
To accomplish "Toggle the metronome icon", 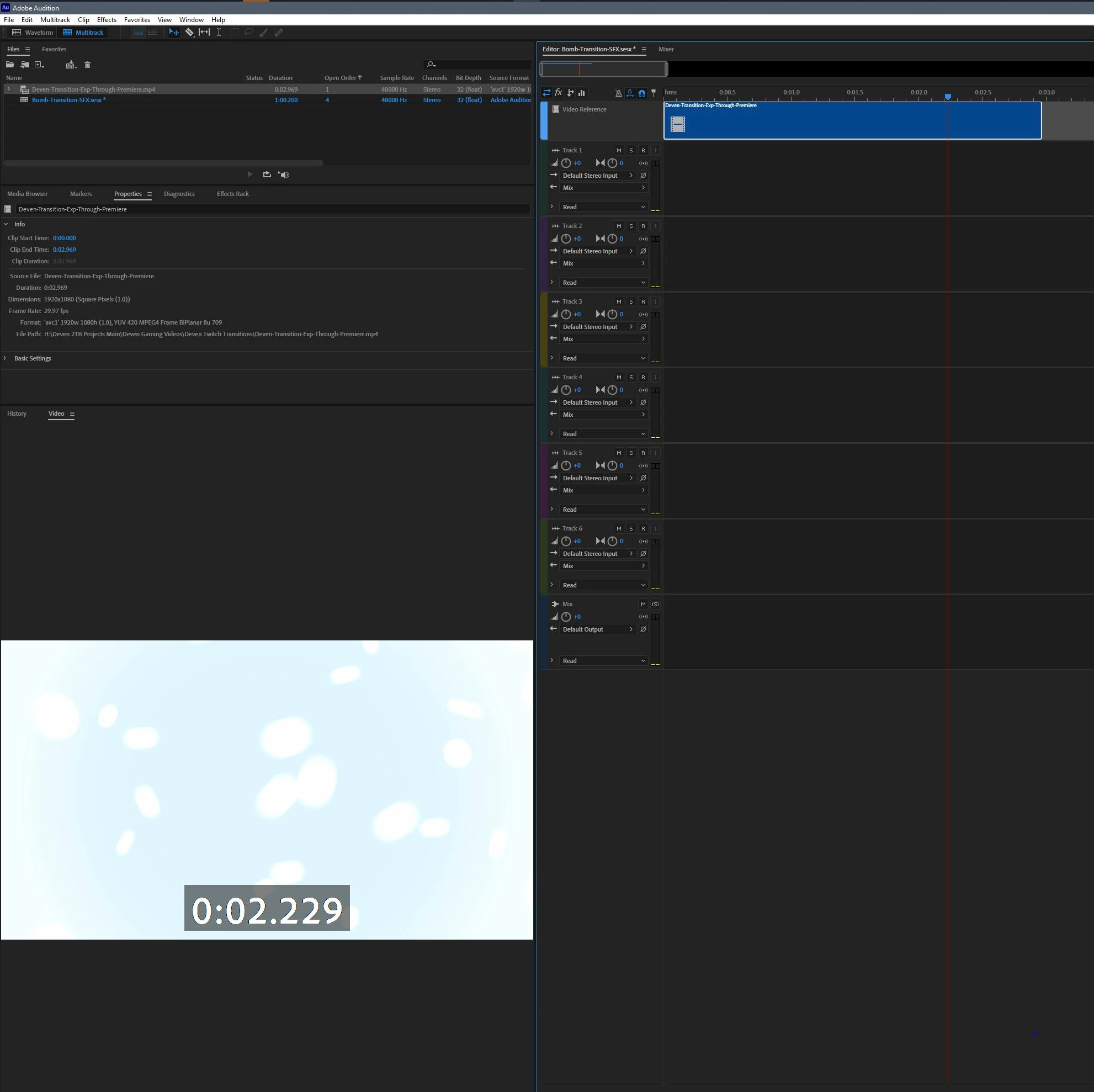I will tap(618, 93).
